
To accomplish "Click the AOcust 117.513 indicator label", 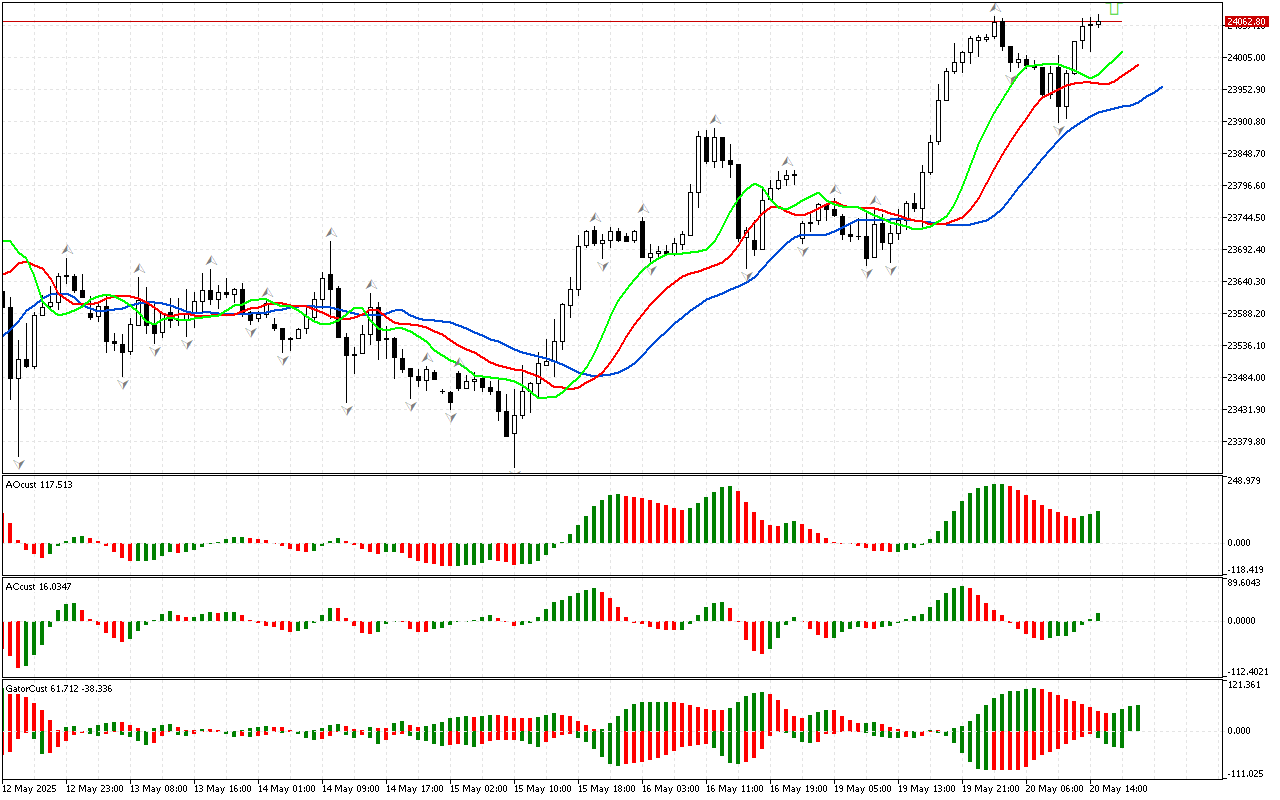I will (40, 485).
